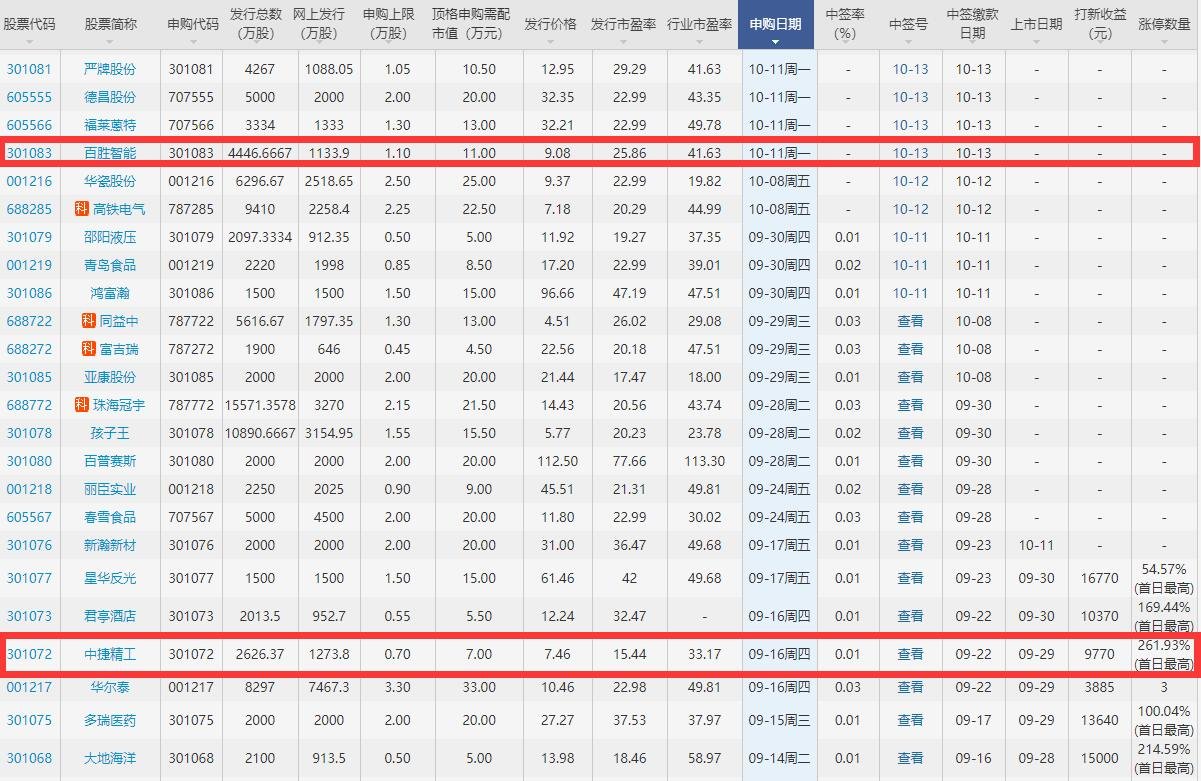1201x781 pixels.
Task: Sort by the 发行市盈率 column header
Action: pos(624,24)
